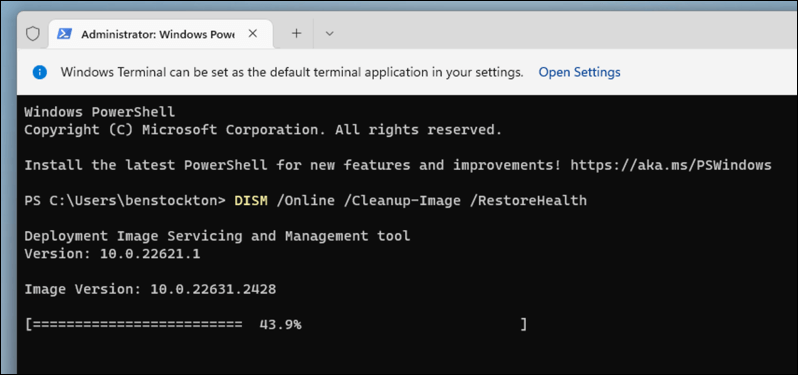This screenshot has height=375, width=798.
Task: Click the filled part of the progress bar
Action: 137,325
